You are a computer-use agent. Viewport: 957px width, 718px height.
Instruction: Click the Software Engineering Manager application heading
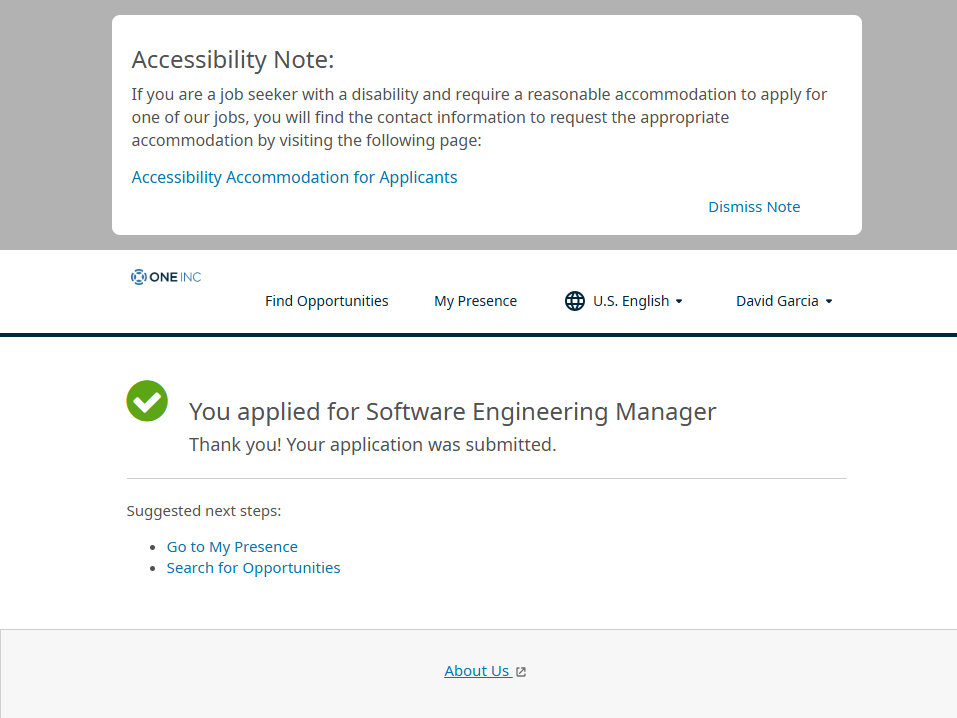click(452, 411)
